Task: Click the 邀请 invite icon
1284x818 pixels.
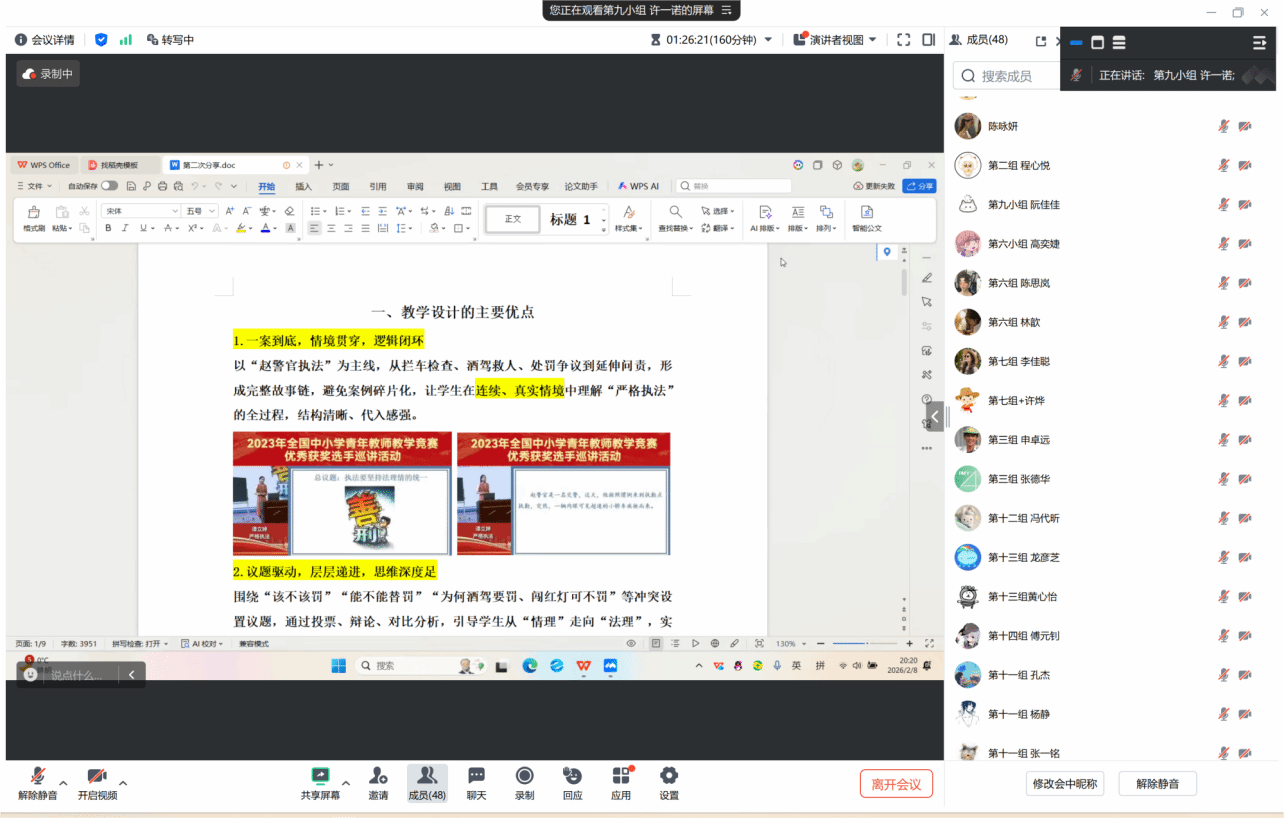Action: 378,783
